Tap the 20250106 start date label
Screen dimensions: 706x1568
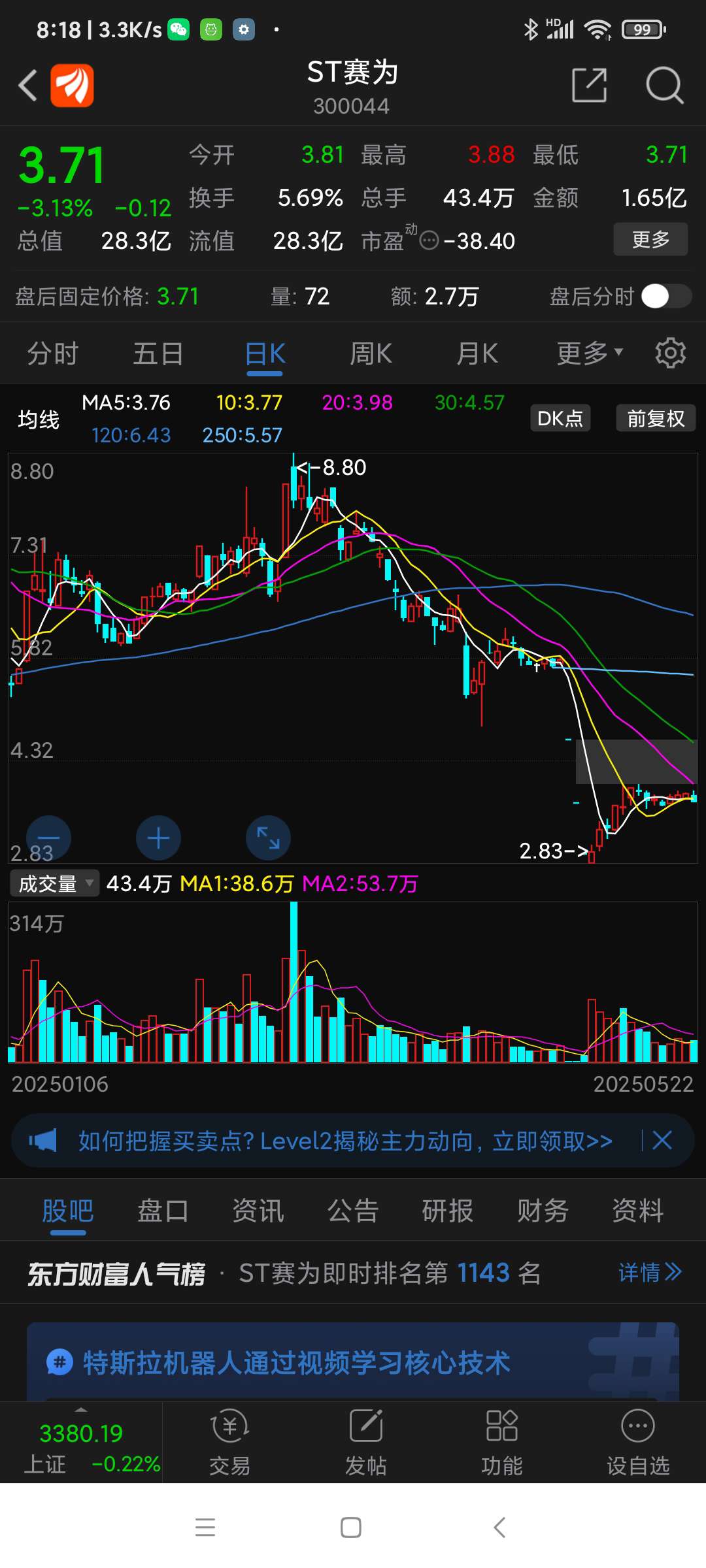[x=60, y=1084]
